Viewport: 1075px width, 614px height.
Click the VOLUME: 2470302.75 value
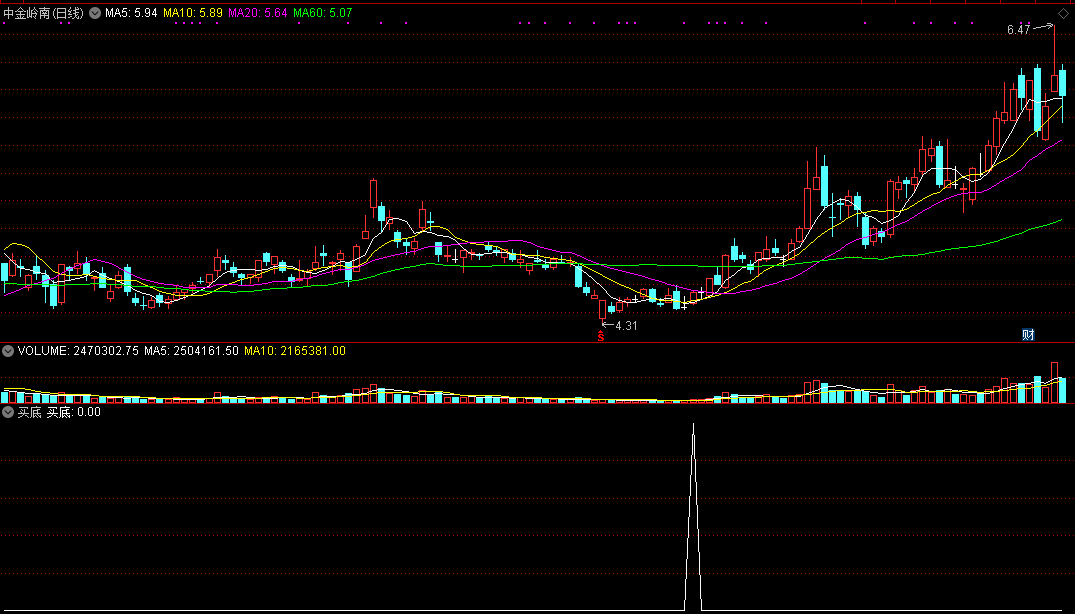click(78, 351)
